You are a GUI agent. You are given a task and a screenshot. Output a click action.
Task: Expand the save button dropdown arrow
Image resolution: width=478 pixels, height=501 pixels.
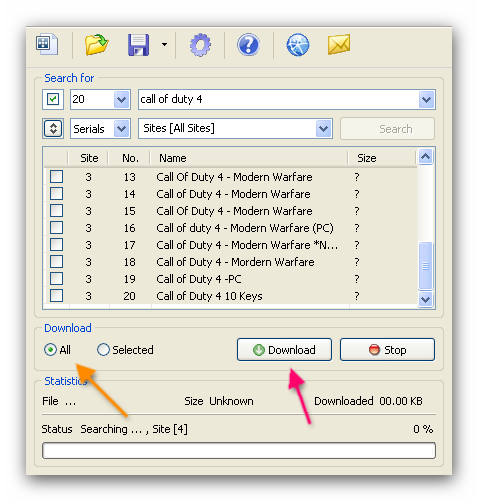(164, 44)
